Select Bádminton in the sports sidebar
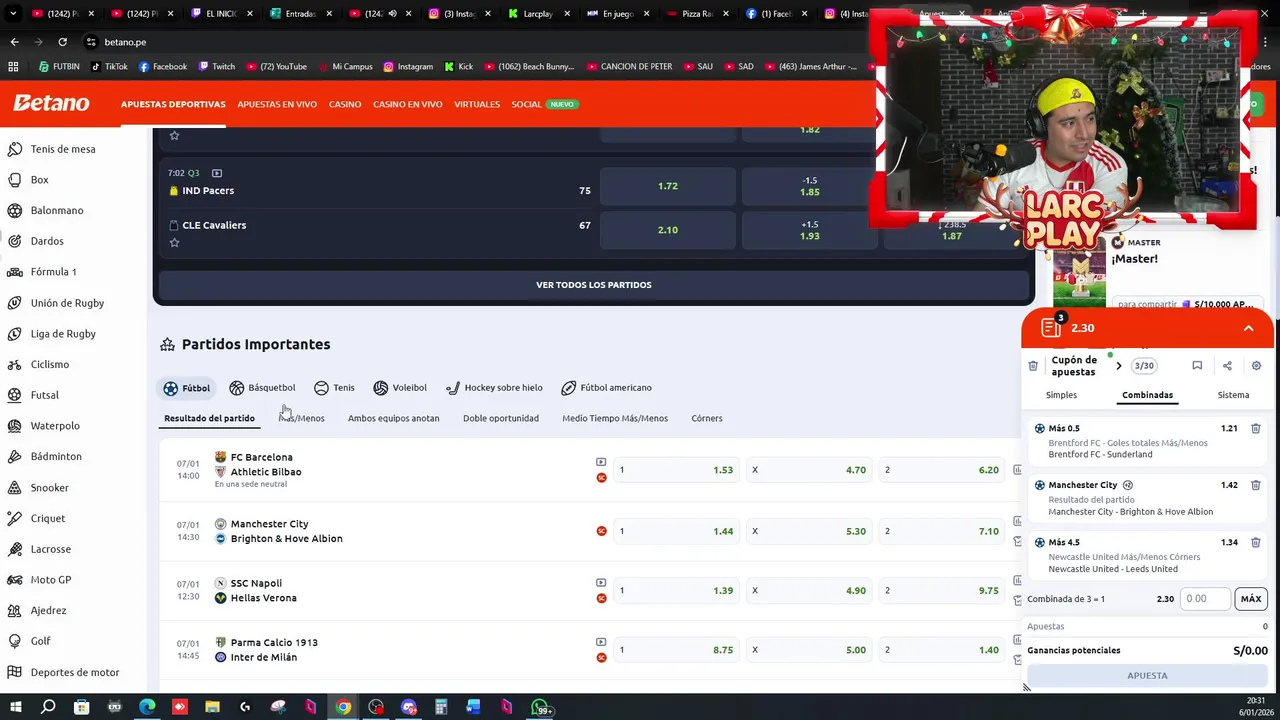 (56, 456)
